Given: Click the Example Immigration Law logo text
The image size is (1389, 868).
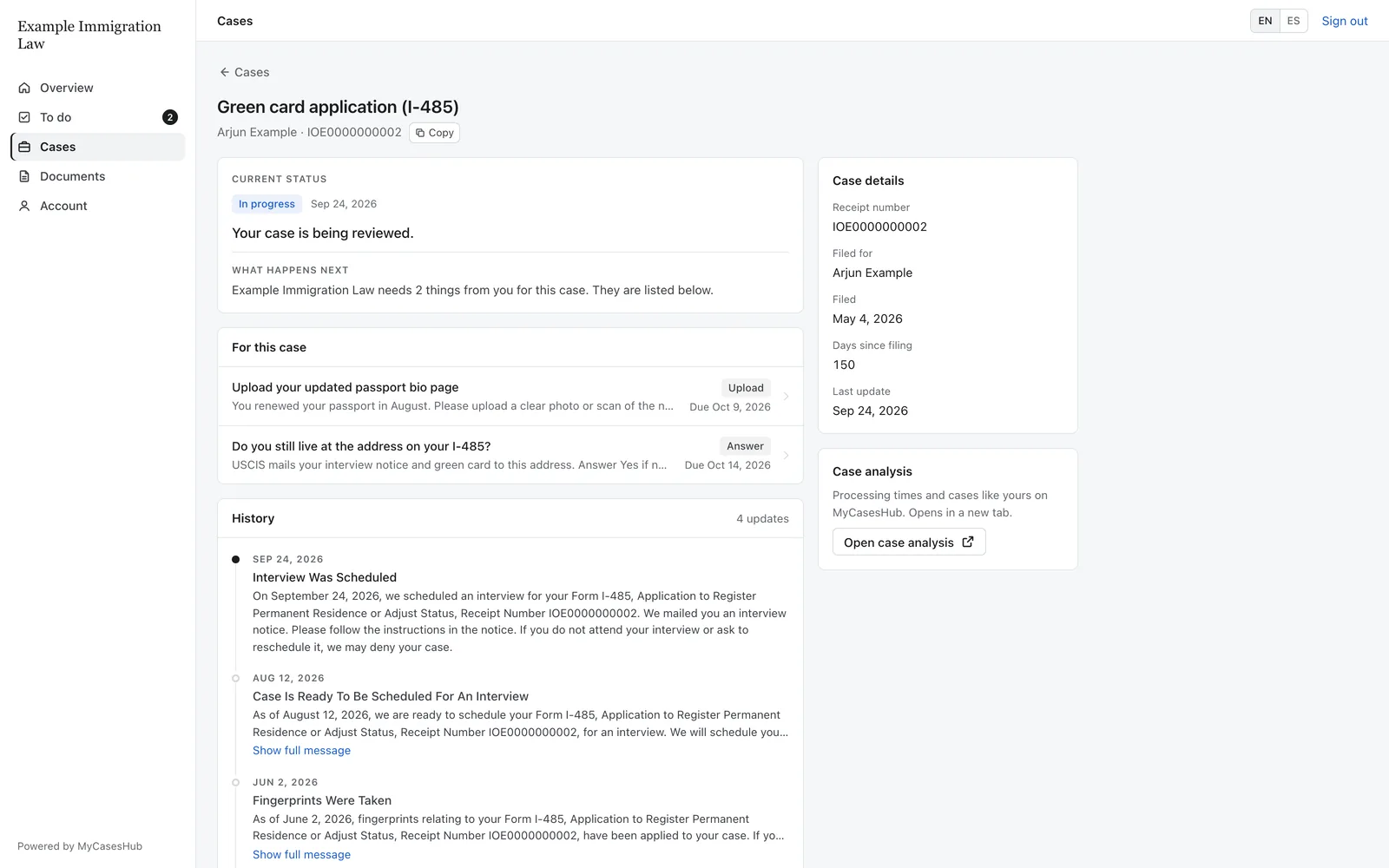Looking at the screenshot, I should (89, 35).
